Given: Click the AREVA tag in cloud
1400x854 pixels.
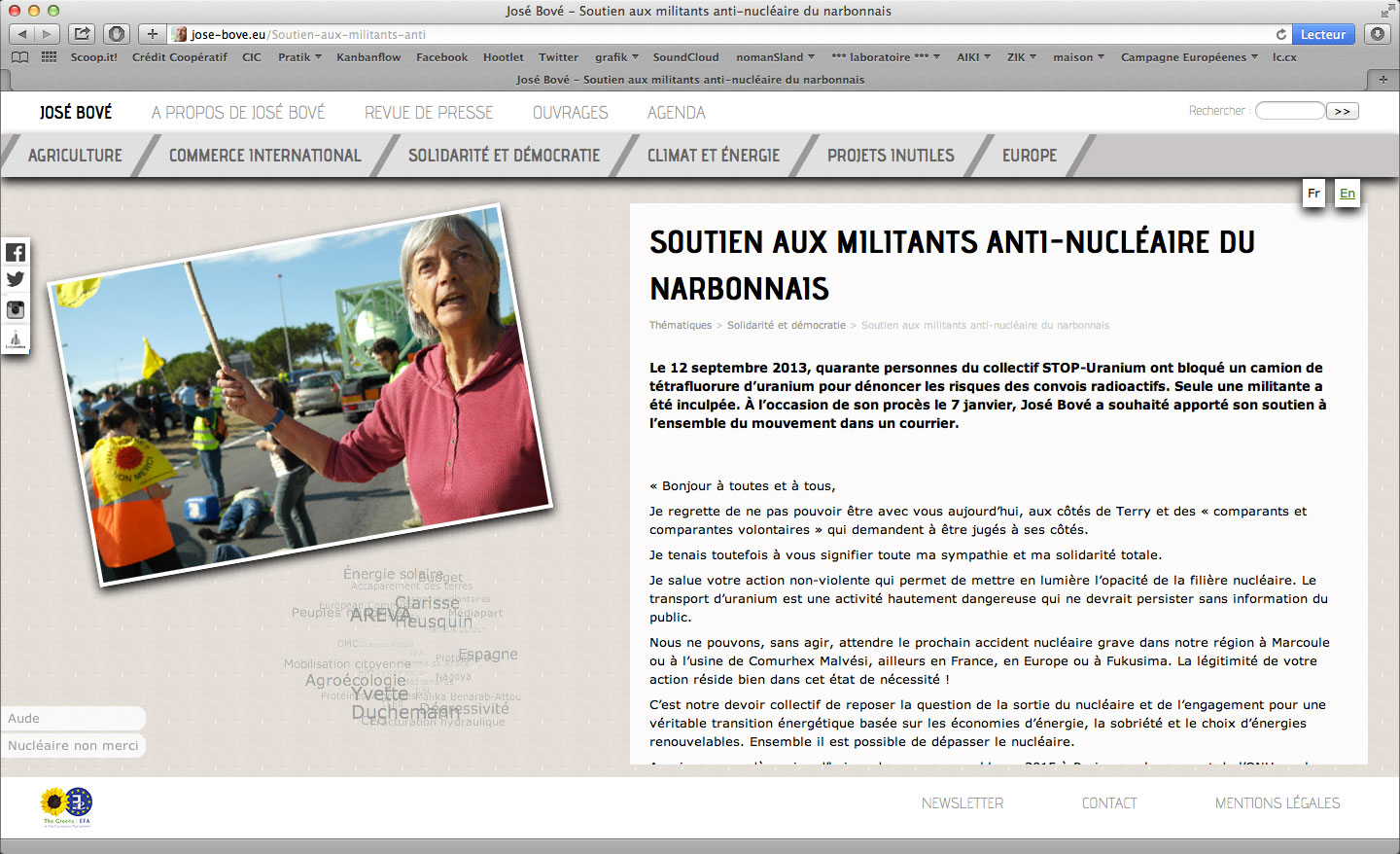Looking at the screenshot, I should coord(381,615).
